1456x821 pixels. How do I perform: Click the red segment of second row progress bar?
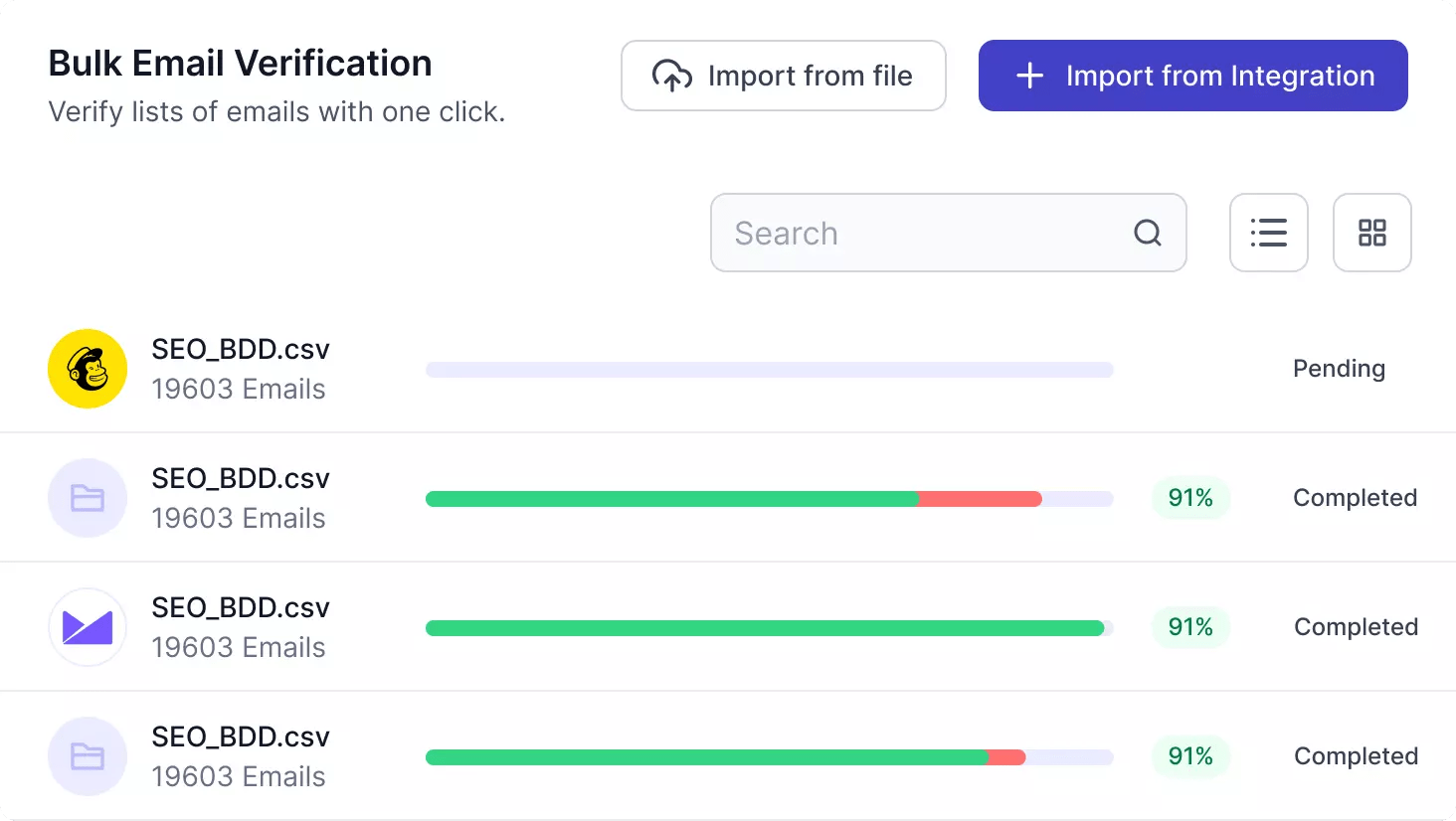[x=980, y=499]
